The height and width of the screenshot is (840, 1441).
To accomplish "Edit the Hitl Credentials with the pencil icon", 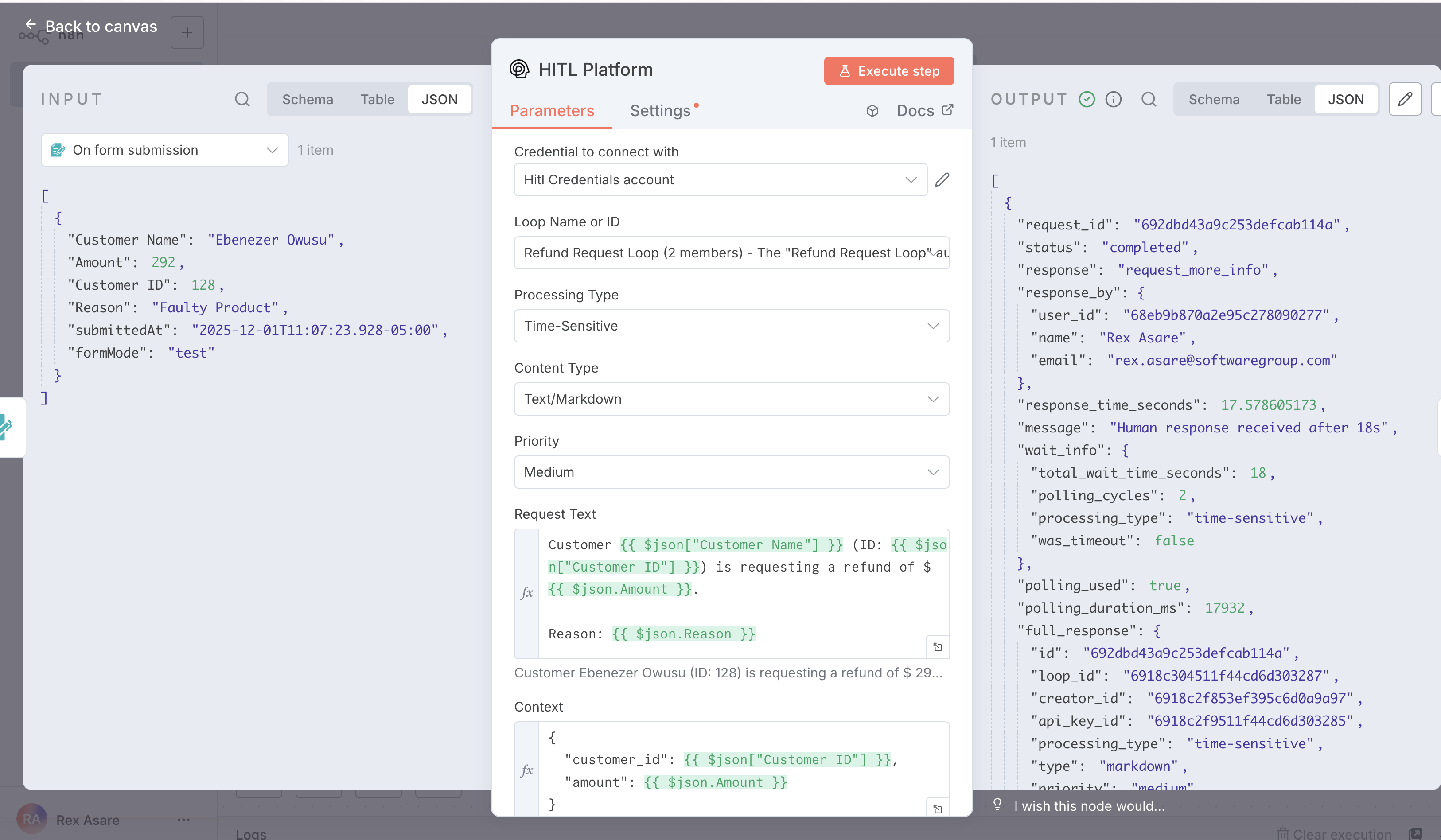I will click(942, 179).
